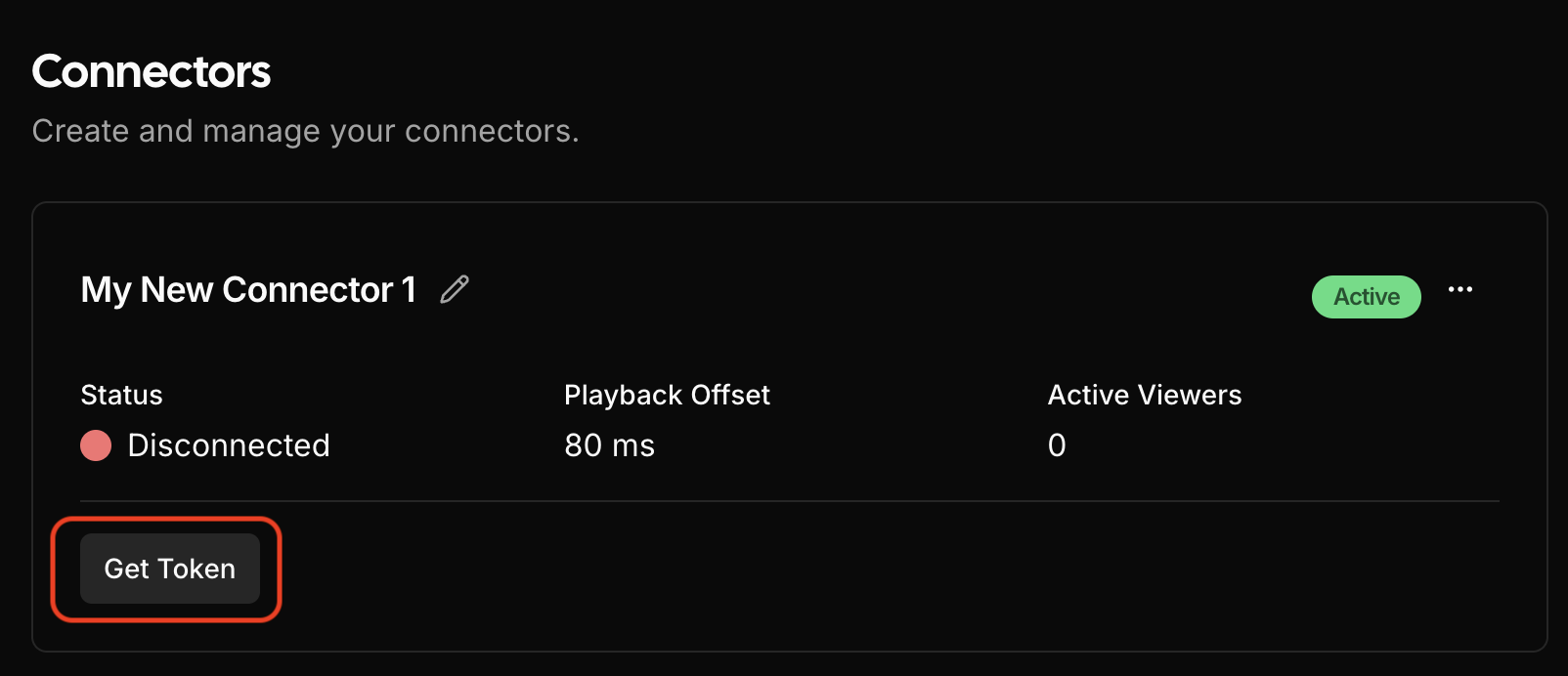
Task: Click the number 1 in the connector name
Action: click(409, 290)
